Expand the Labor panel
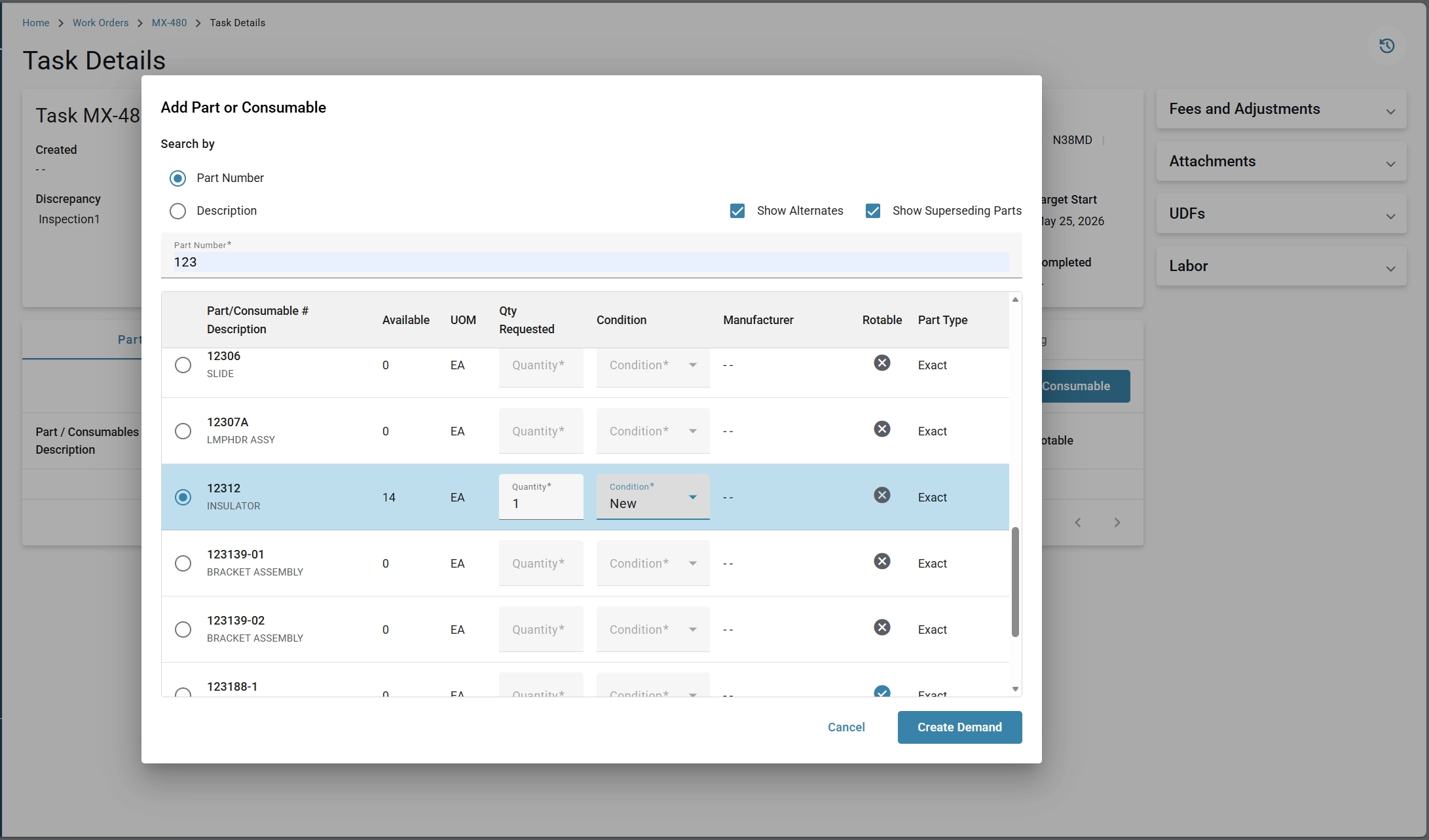The width and height of the screenshot is (1429, 840). click(1281, 266)
